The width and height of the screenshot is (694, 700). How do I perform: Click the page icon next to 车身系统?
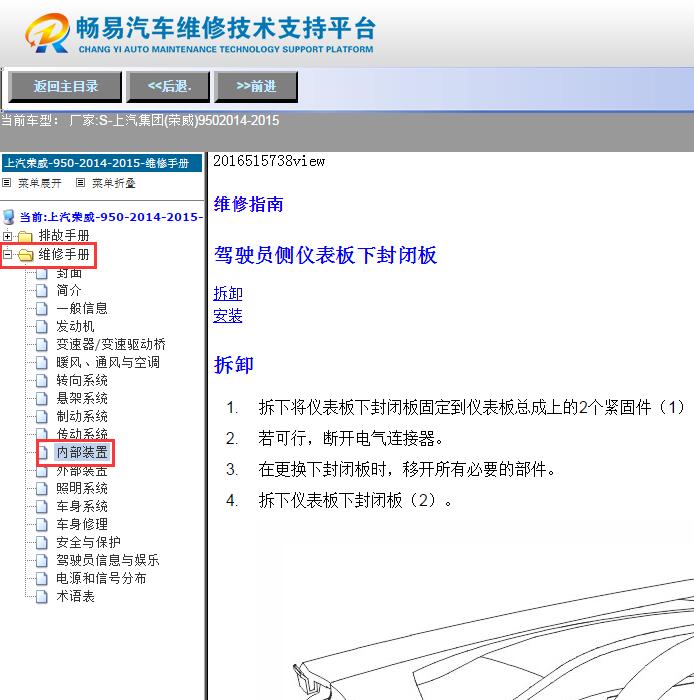[42, 506]
